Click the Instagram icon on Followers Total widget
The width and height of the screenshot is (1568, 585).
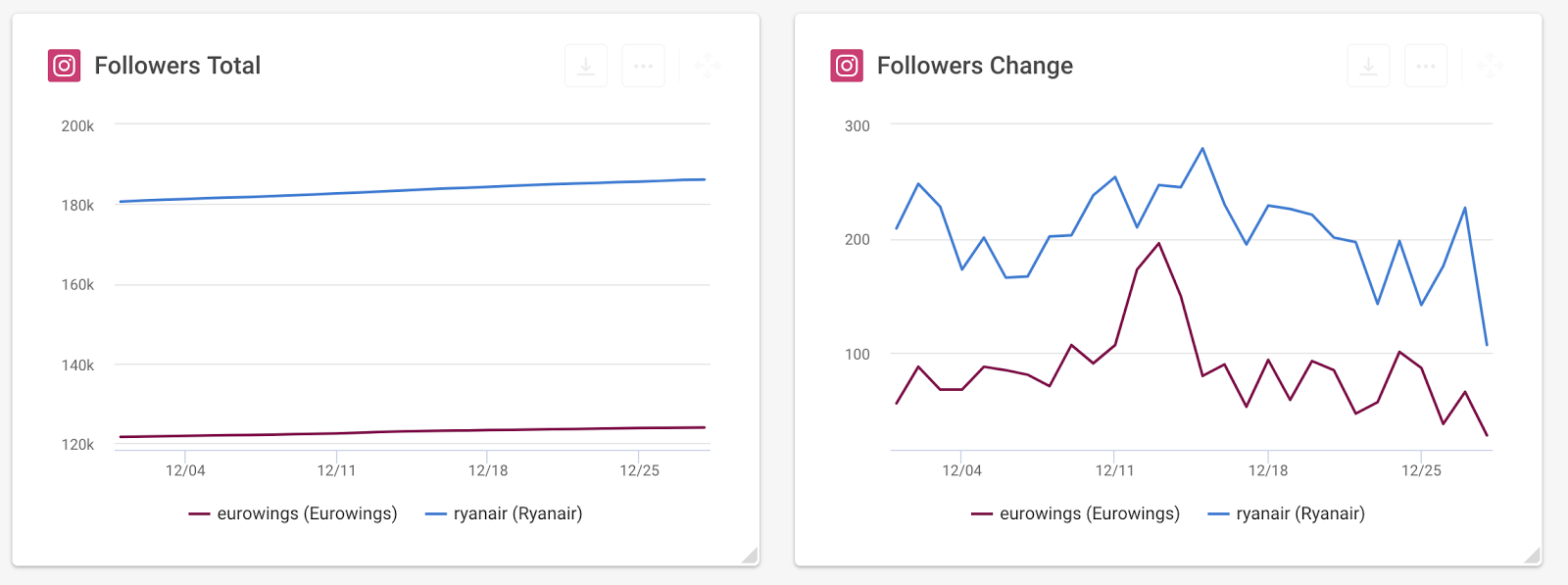click(x=64, y=64)
